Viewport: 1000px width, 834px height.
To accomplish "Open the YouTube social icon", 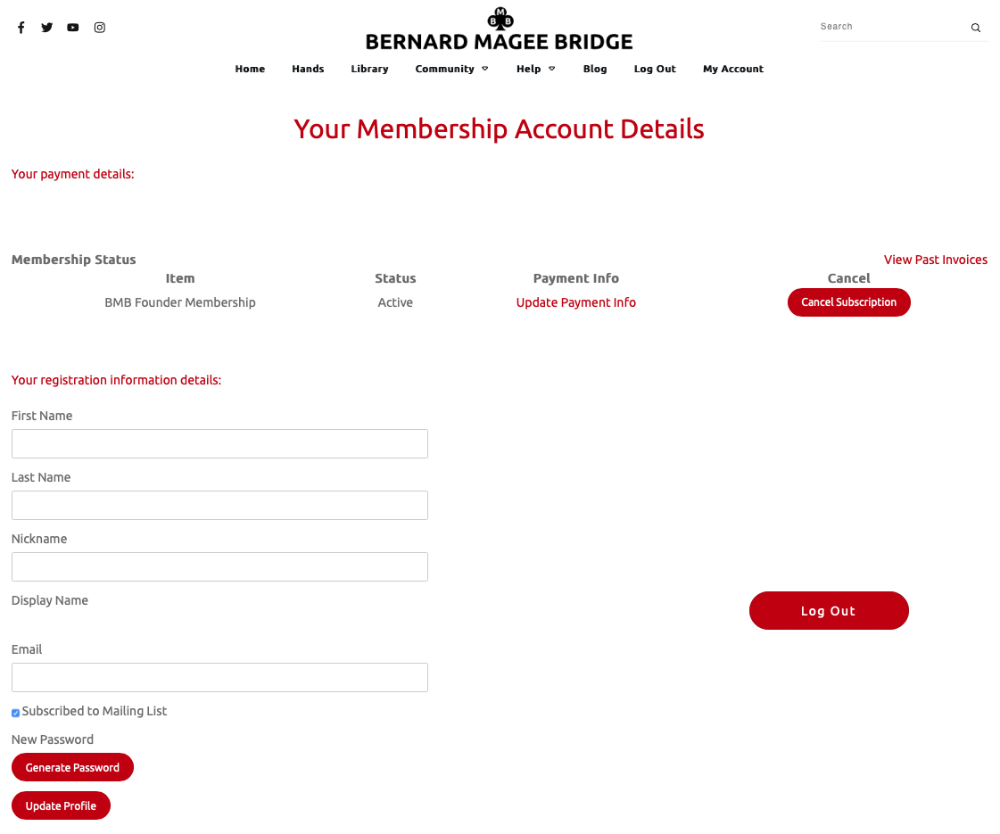I will [x=73, y=28].
